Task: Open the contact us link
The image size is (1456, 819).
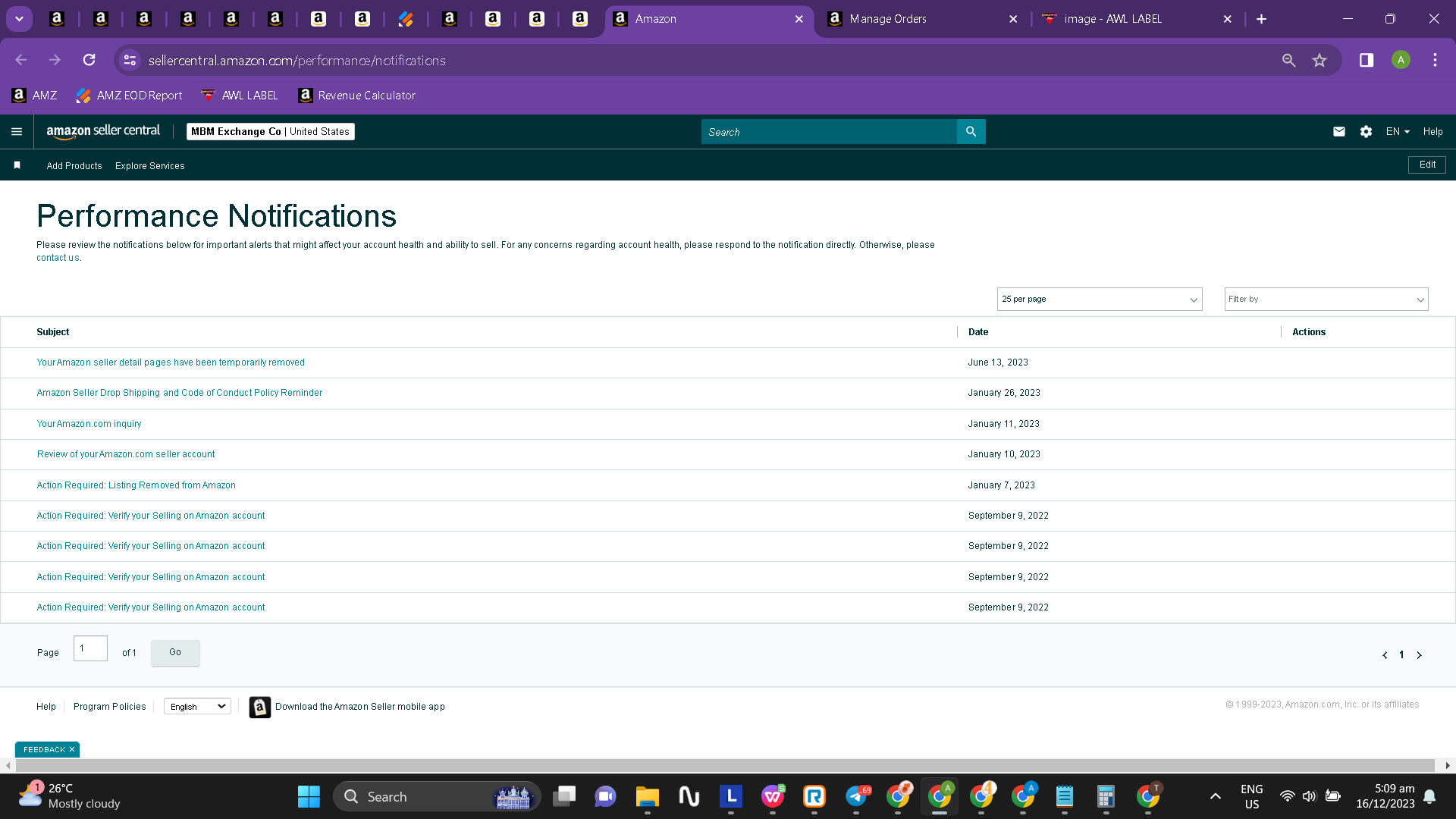Action: pos(58,258)
